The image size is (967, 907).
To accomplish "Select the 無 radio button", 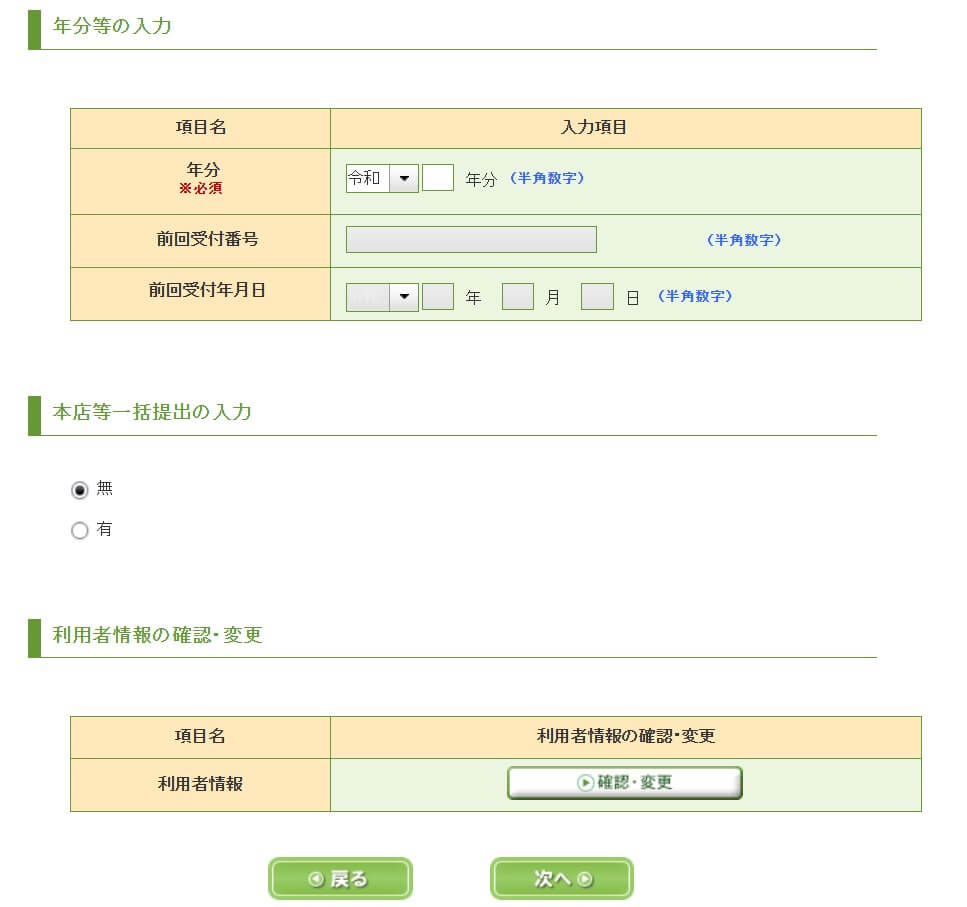I will tap(80, 490).
